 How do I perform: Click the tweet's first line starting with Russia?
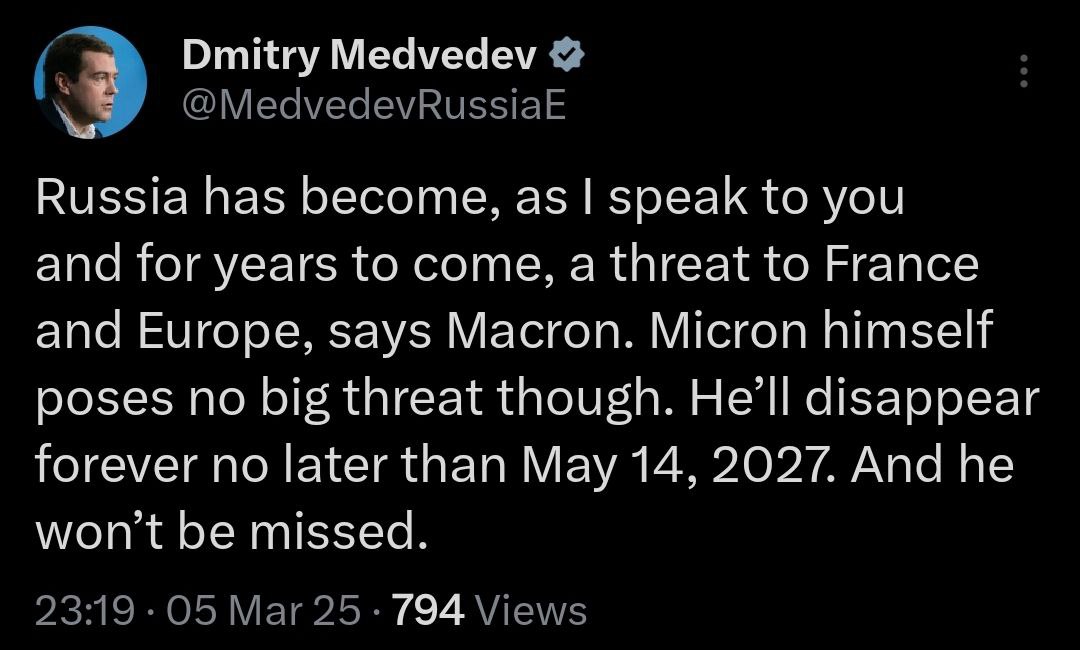click(x=470, y=198)
